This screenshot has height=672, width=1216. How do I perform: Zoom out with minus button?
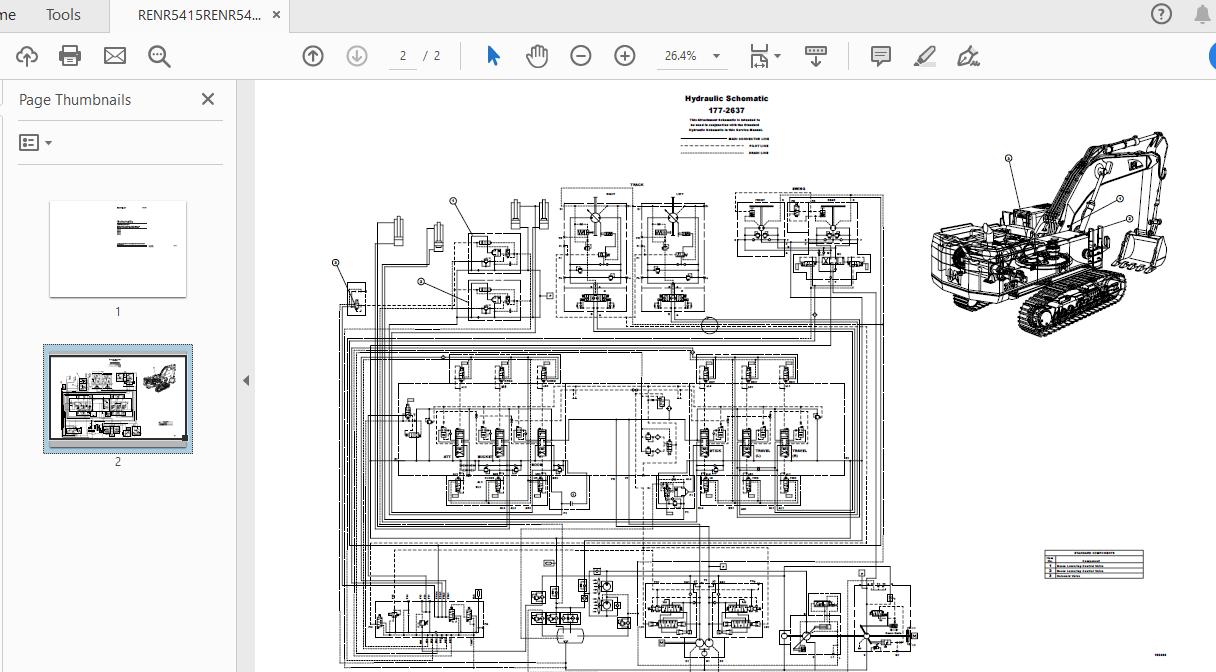coord(581,56)
